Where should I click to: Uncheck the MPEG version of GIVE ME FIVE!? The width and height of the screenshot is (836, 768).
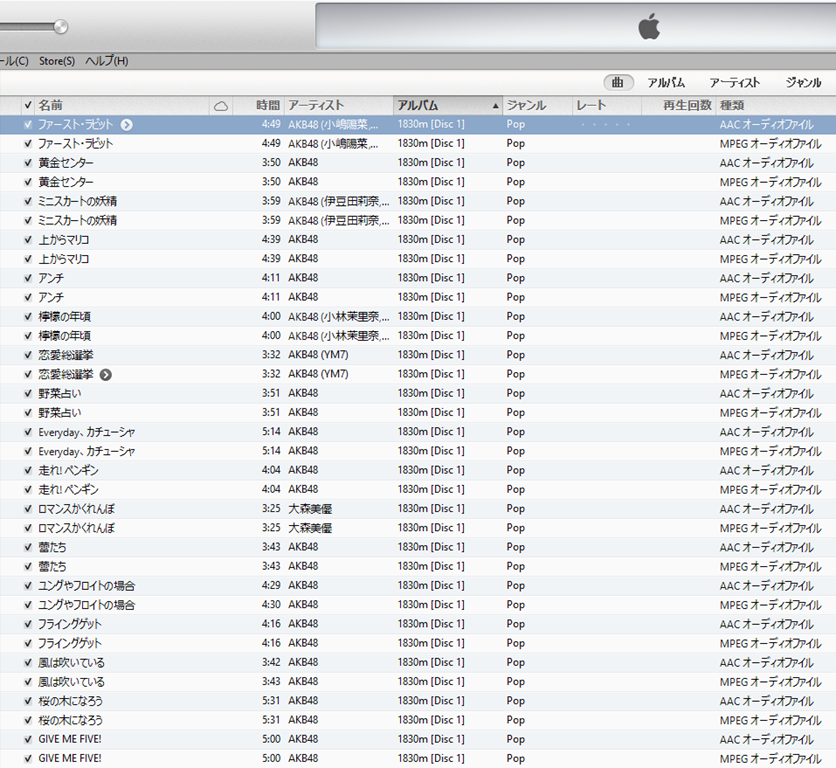click(x=28, y=758)
